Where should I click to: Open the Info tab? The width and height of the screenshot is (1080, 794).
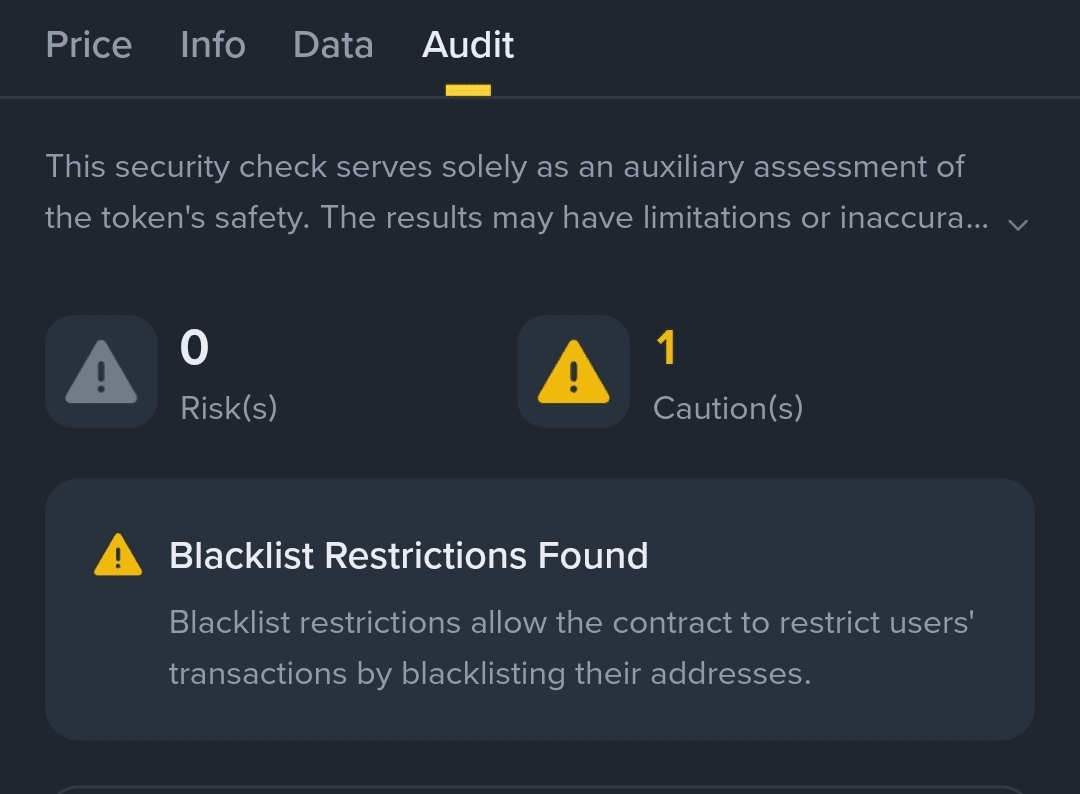(x=213, y=45)
